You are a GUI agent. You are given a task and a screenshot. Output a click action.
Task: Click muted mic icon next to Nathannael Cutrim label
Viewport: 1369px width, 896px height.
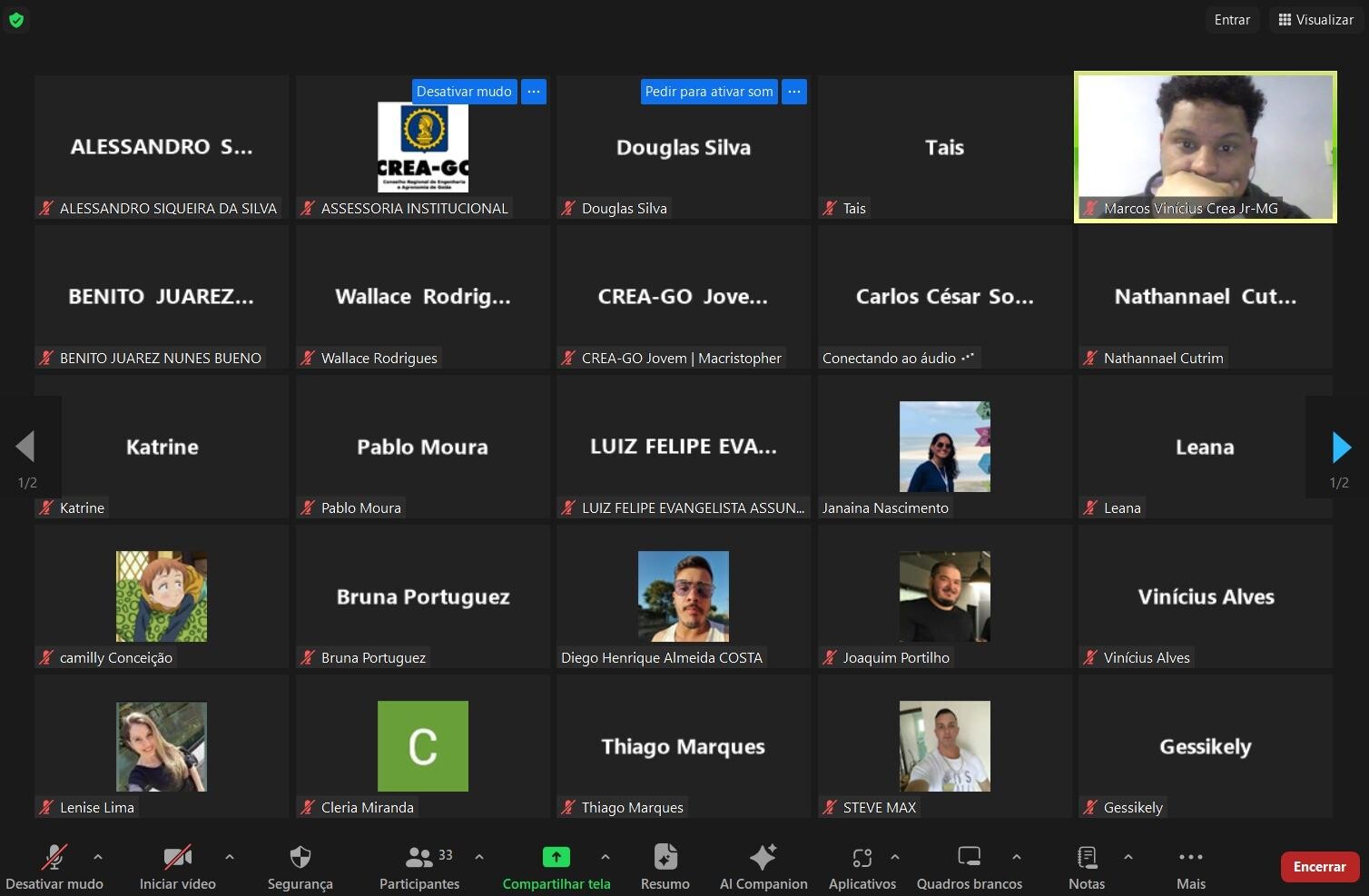tap(1090, 358)
